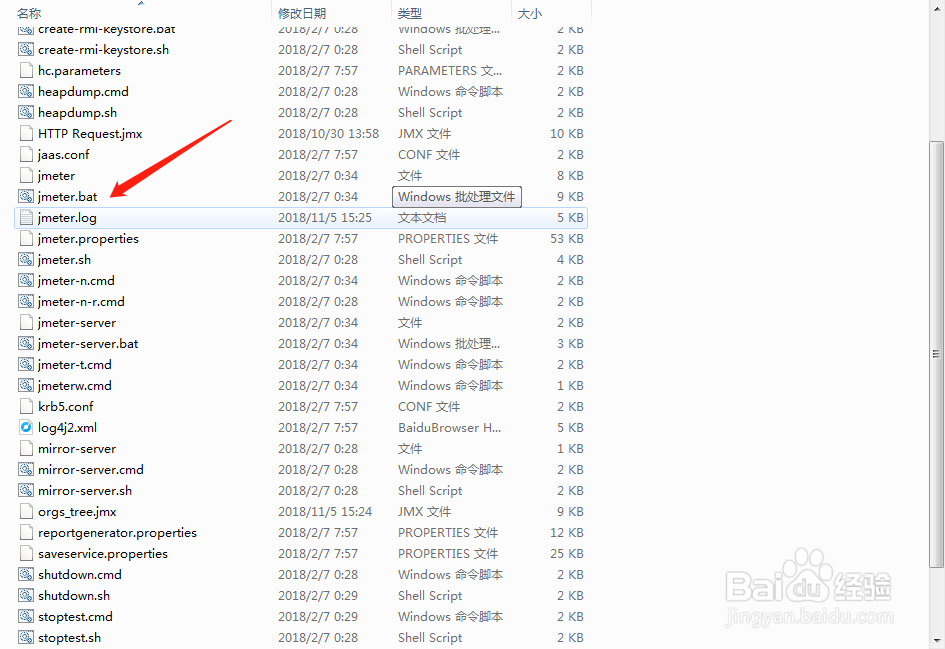The height and width of the screenshot is (649, 945).
Task: Click the jmeter-n-r.cmd script icon
Action: 26,302
